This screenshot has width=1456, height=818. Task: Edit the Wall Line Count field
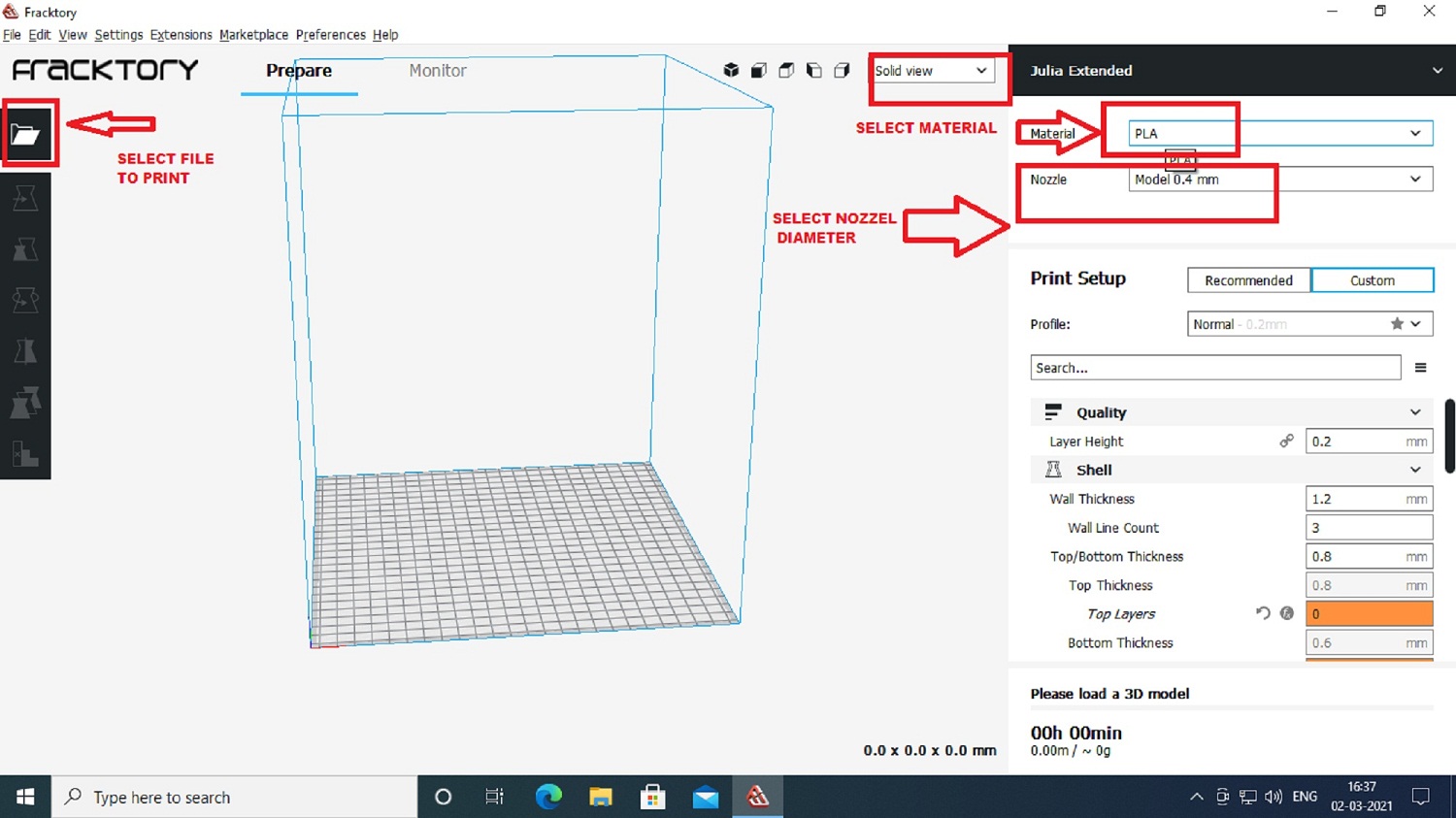[1369, 528]
